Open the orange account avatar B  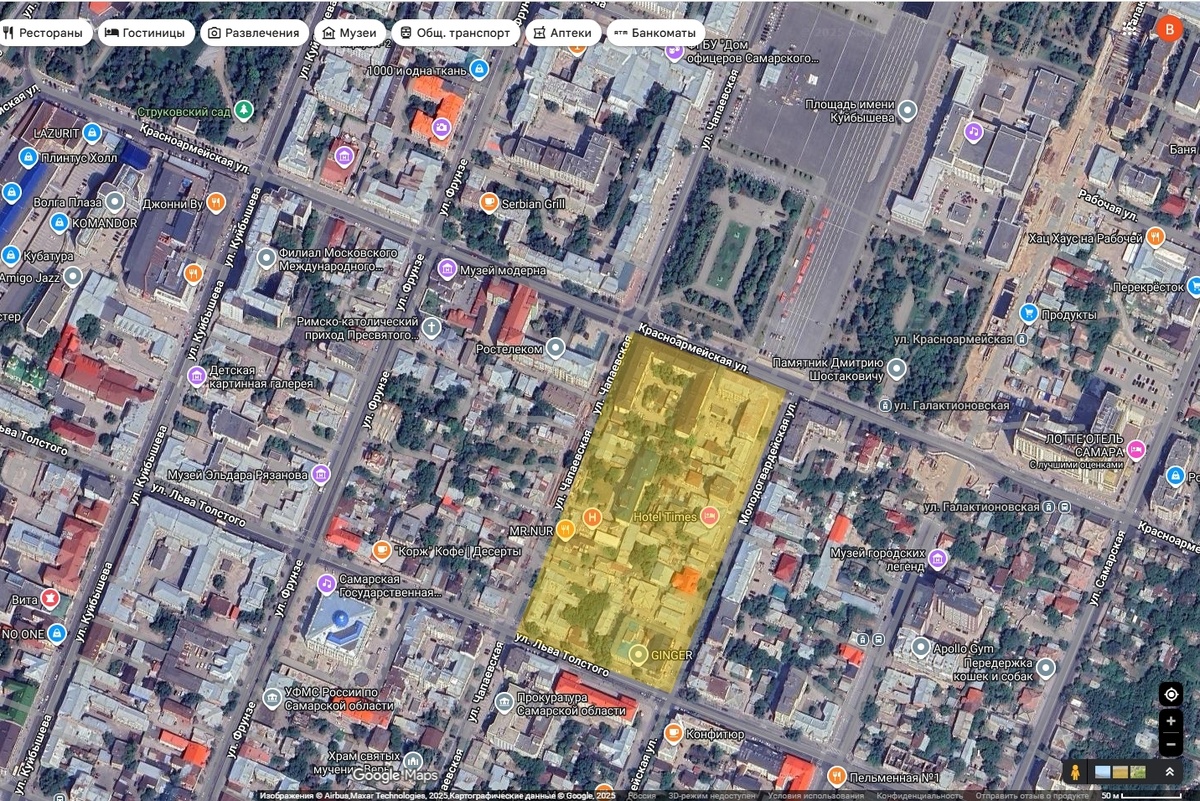1168,29
